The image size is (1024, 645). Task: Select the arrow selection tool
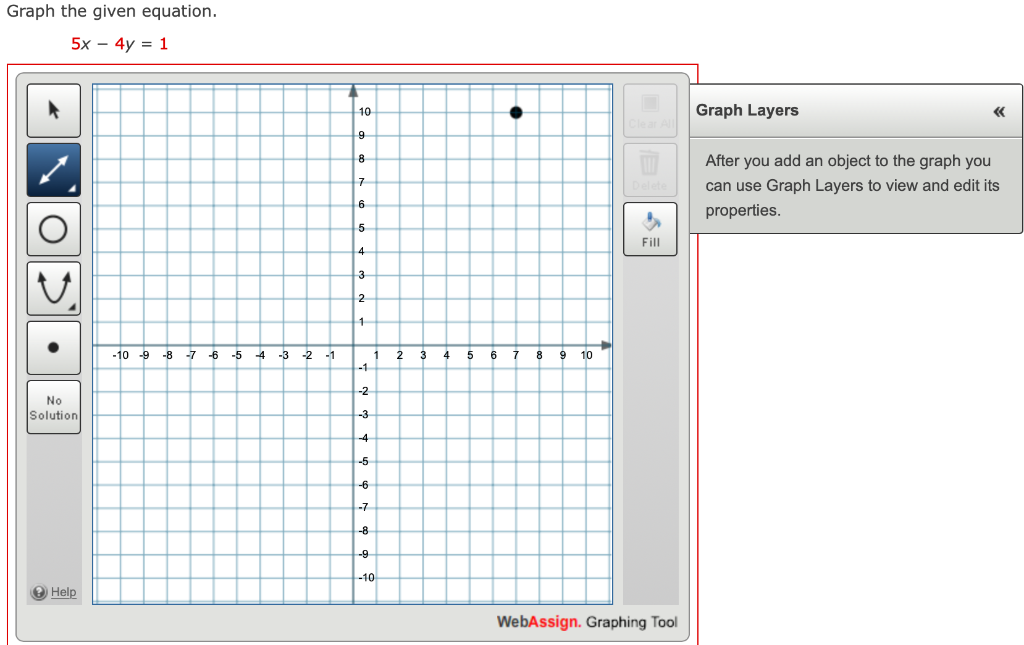(x=53, y=110)
